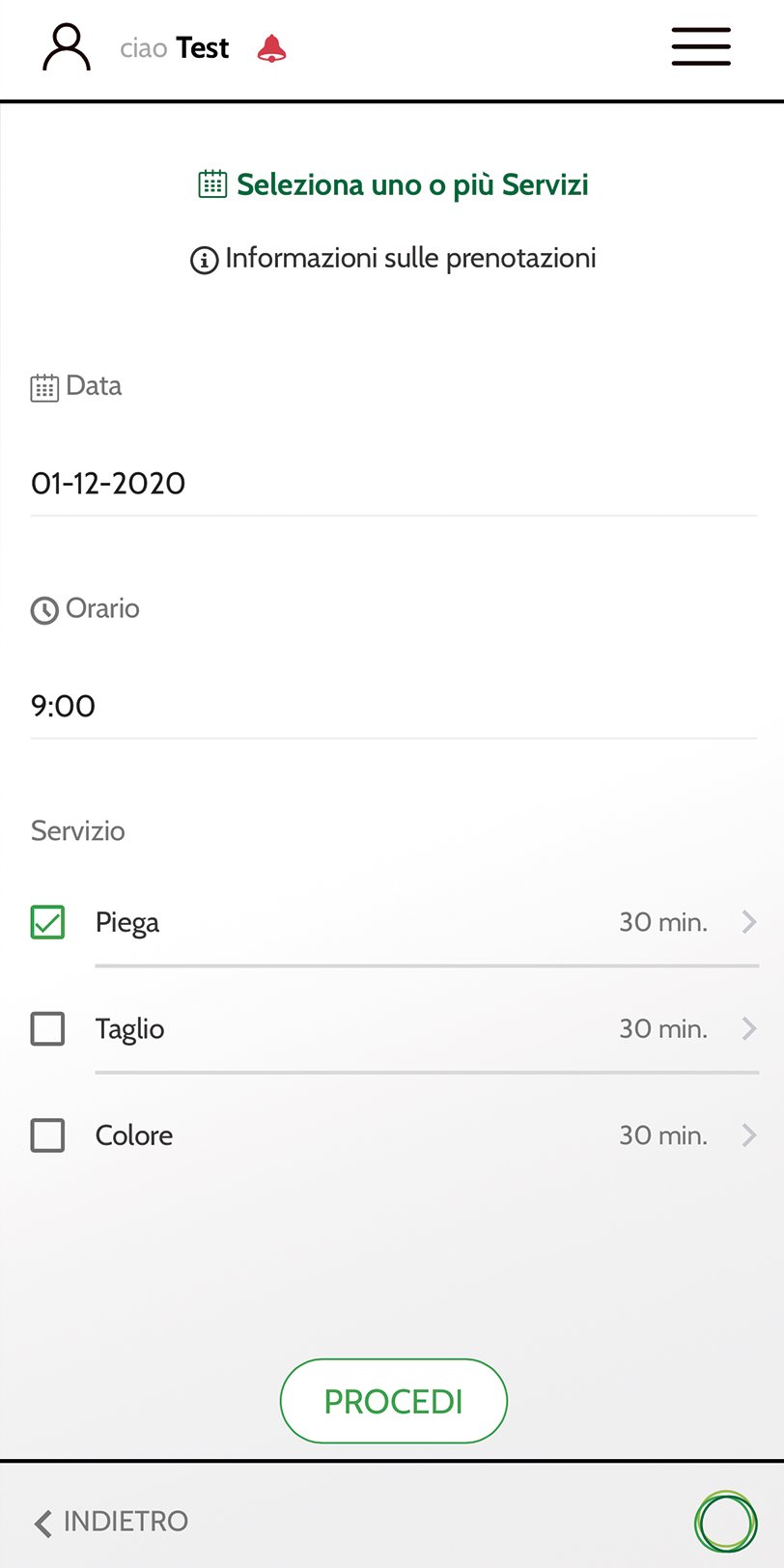
Task: Open the user profile icon
Action: [x=67, y=47]
